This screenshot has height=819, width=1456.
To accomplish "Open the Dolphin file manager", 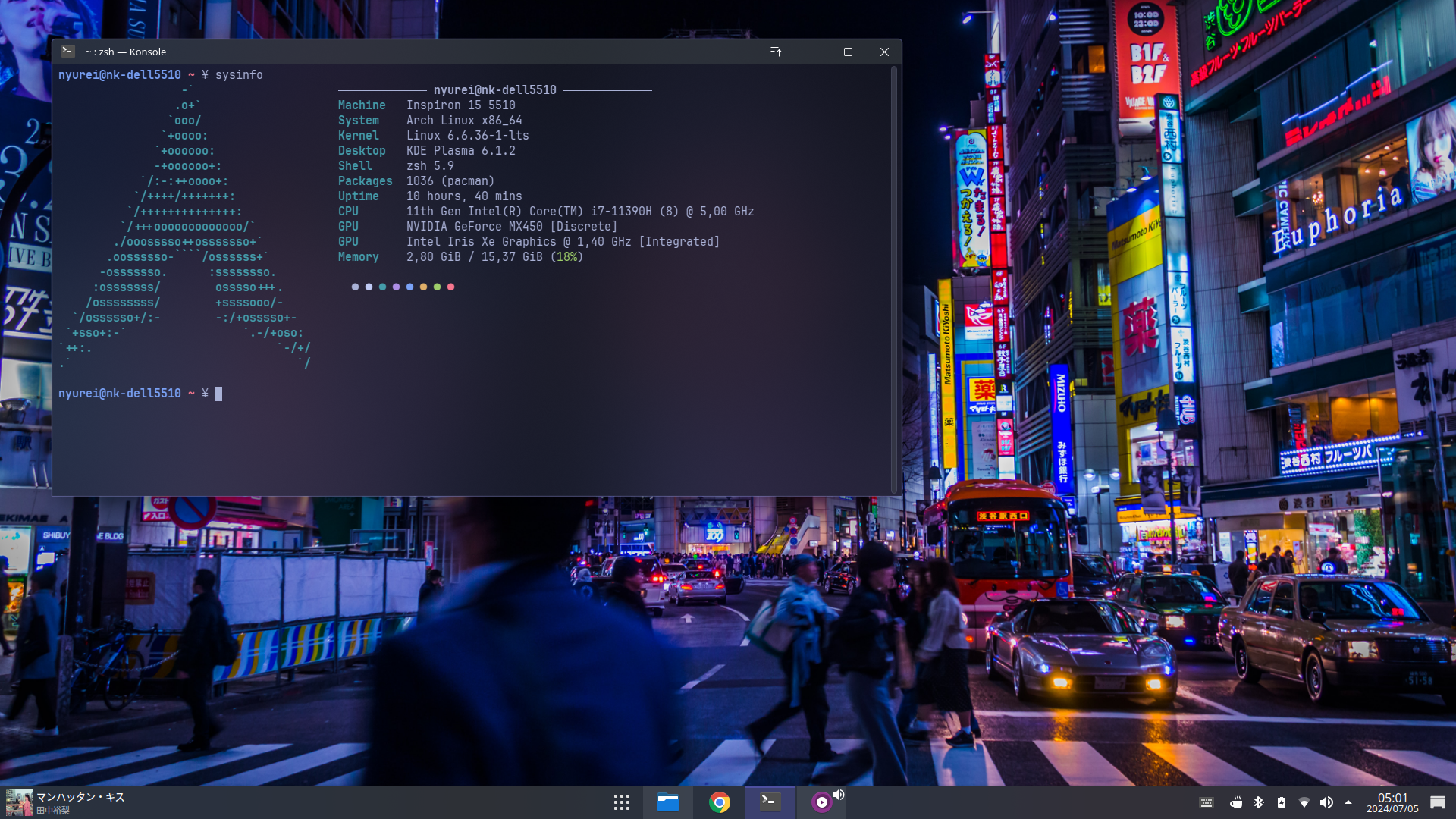I will (668, 802).
